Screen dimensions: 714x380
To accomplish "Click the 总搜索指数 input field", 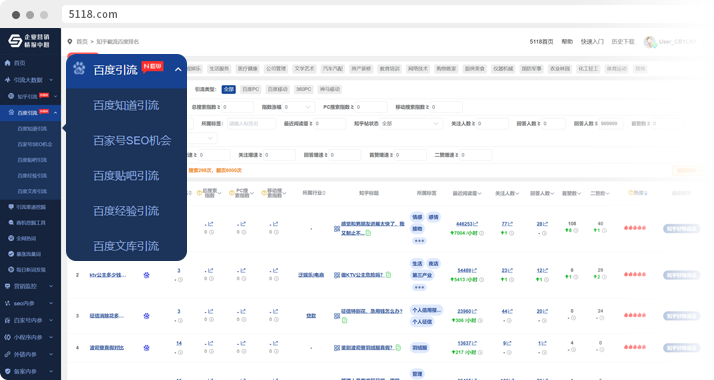I will 237,107.
